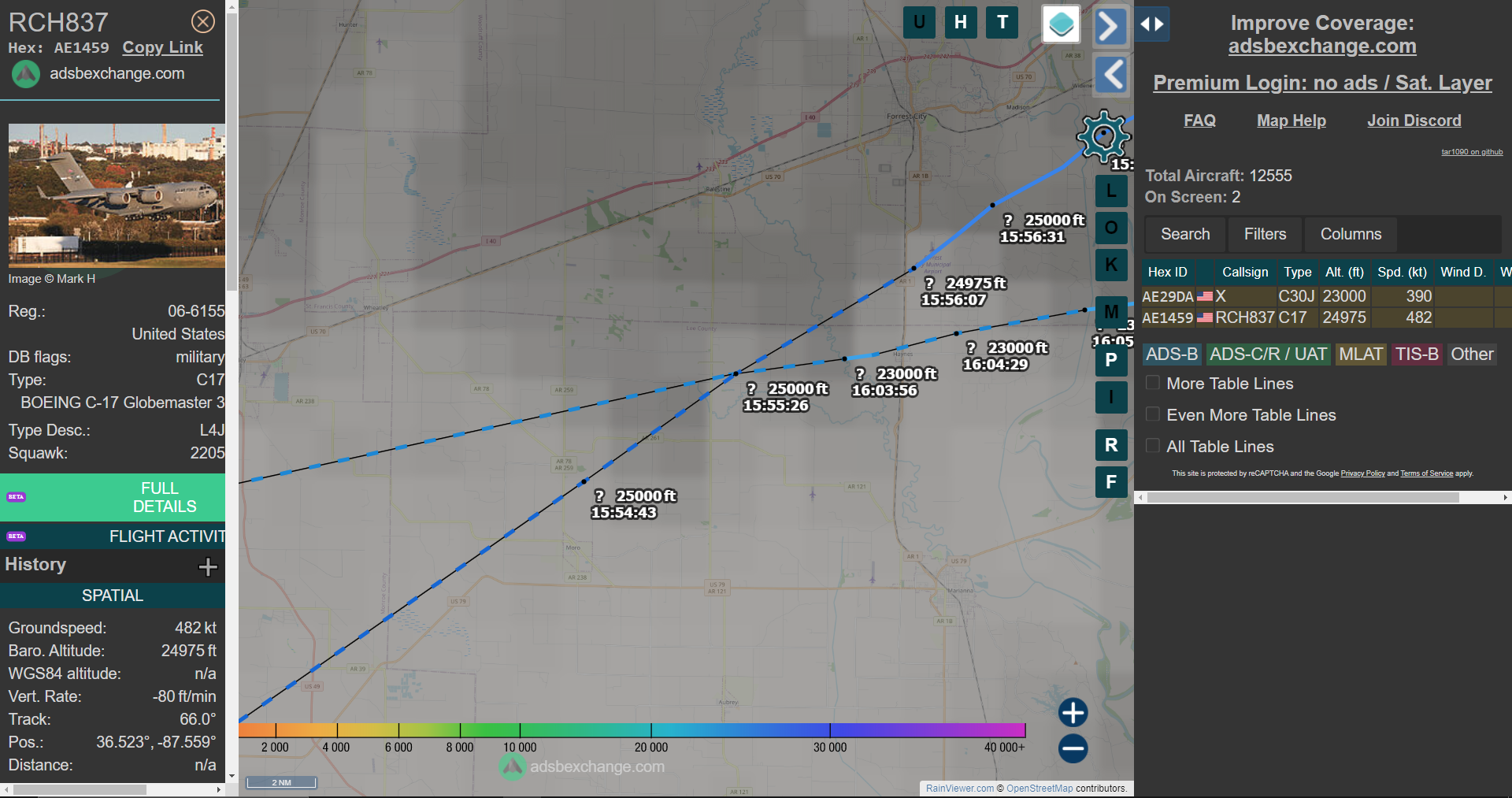Copy Link for aircraft AE1459
Screen dimensions: 1512x798
(x=163, y=47)
